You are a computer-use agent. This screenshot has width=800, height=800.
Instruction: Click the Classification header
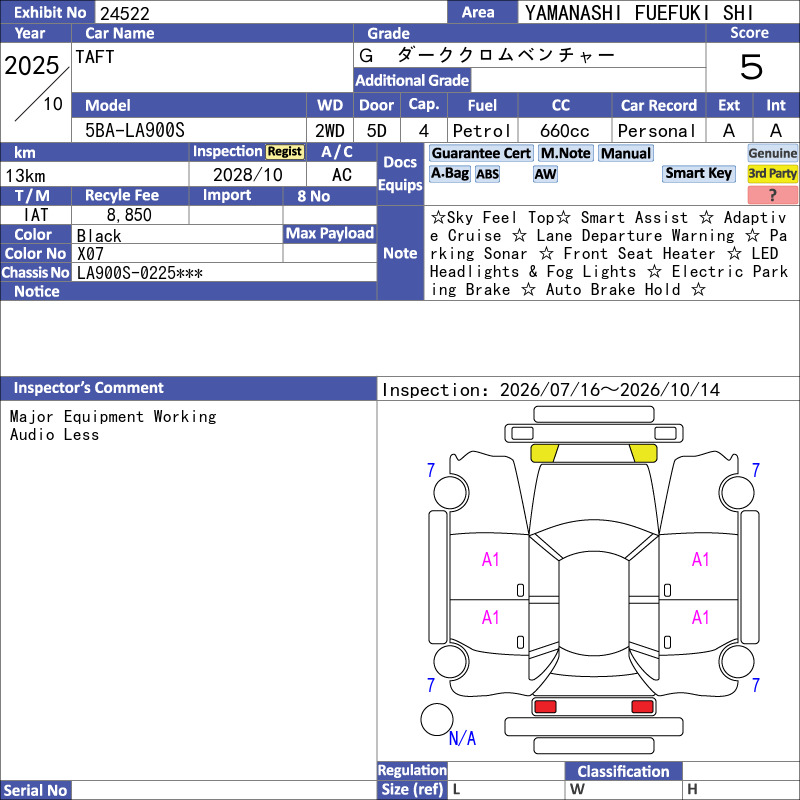click(x=623, y=771)
